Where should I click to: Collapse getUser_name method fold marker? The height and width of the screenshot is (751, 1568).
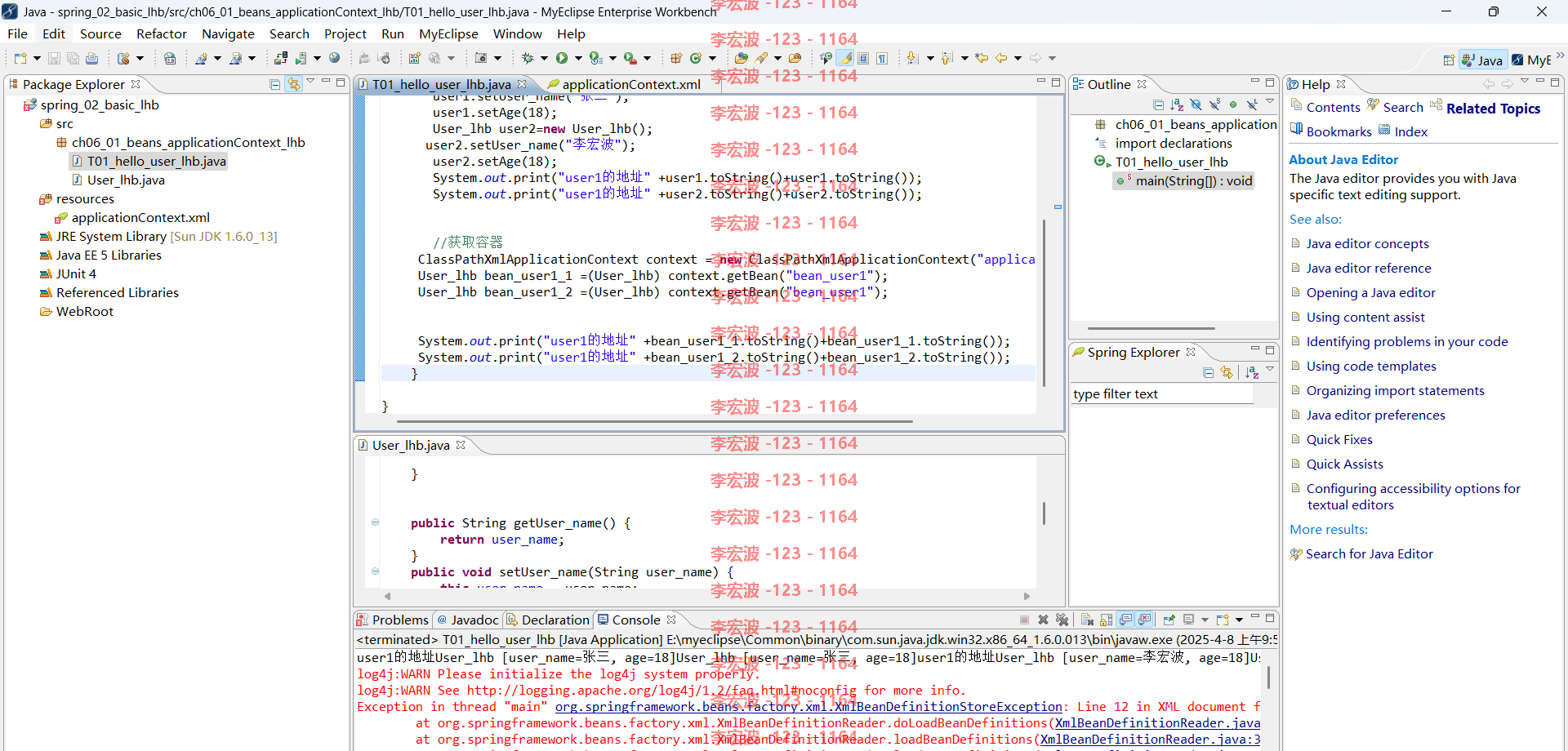coord(375,522)
